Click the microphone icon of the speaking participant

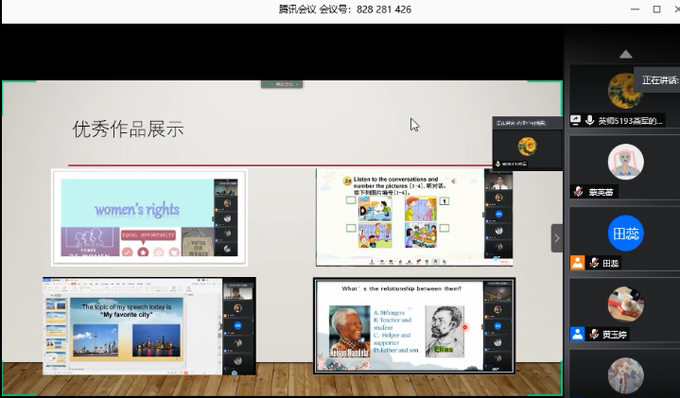pyautogui.click(x=589, y=120)
